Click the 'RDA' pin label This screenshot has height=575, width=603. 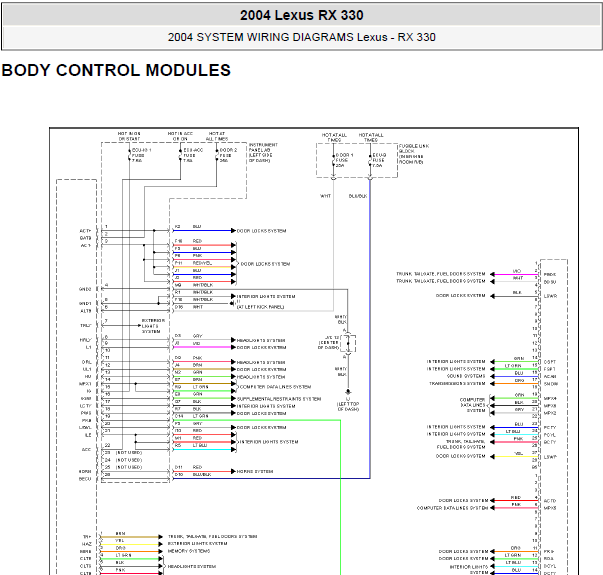(549, 559)
